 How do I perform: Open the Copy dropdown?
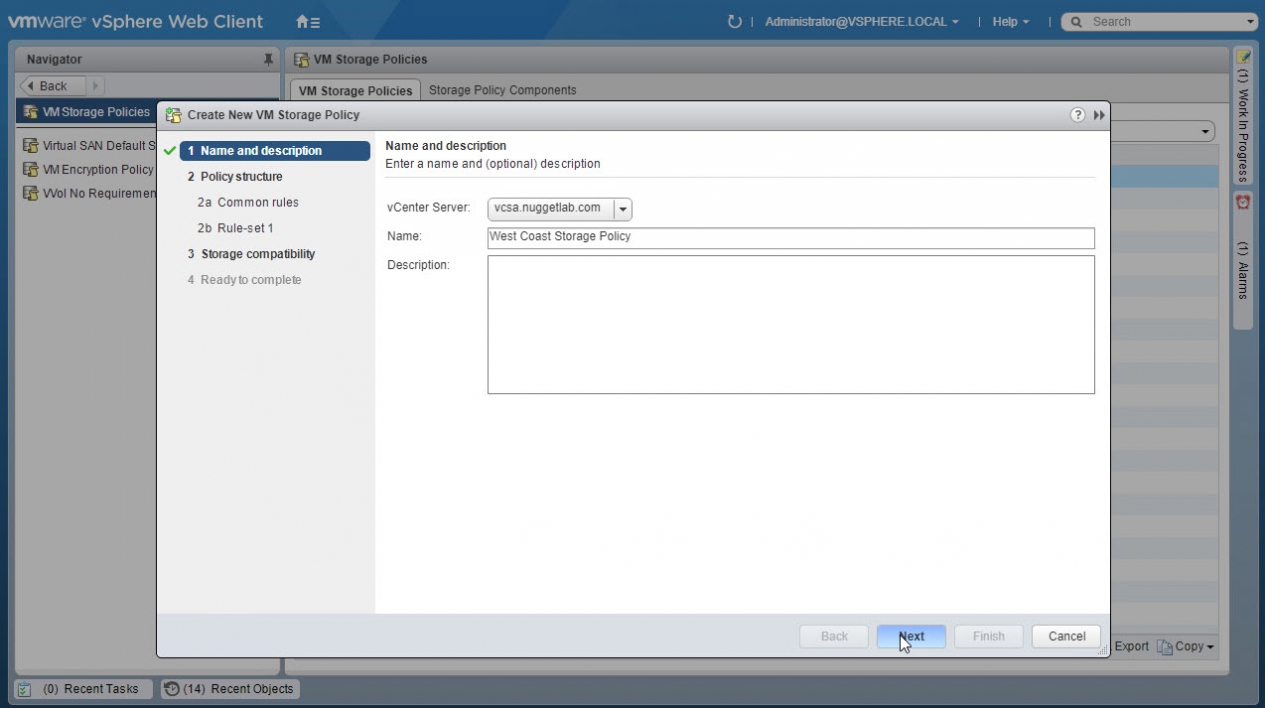pos(1186,646)
